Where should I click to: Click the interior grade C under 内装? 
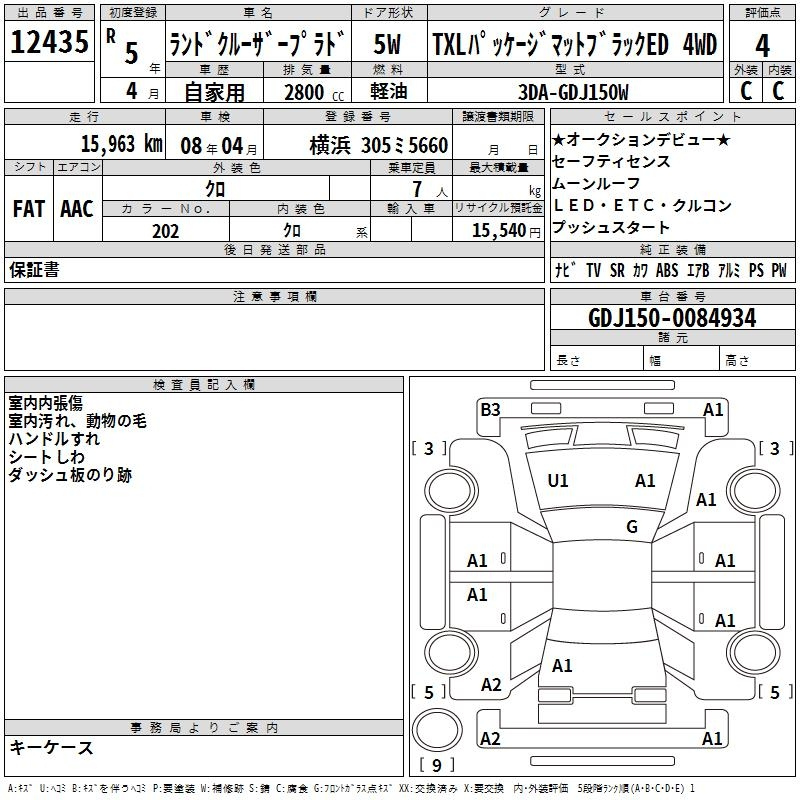click(x=779, y=91)
